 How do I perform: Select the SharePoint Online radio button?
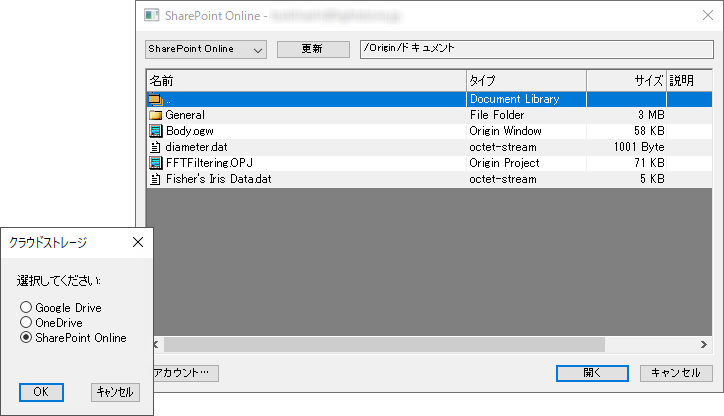(26, 338)
